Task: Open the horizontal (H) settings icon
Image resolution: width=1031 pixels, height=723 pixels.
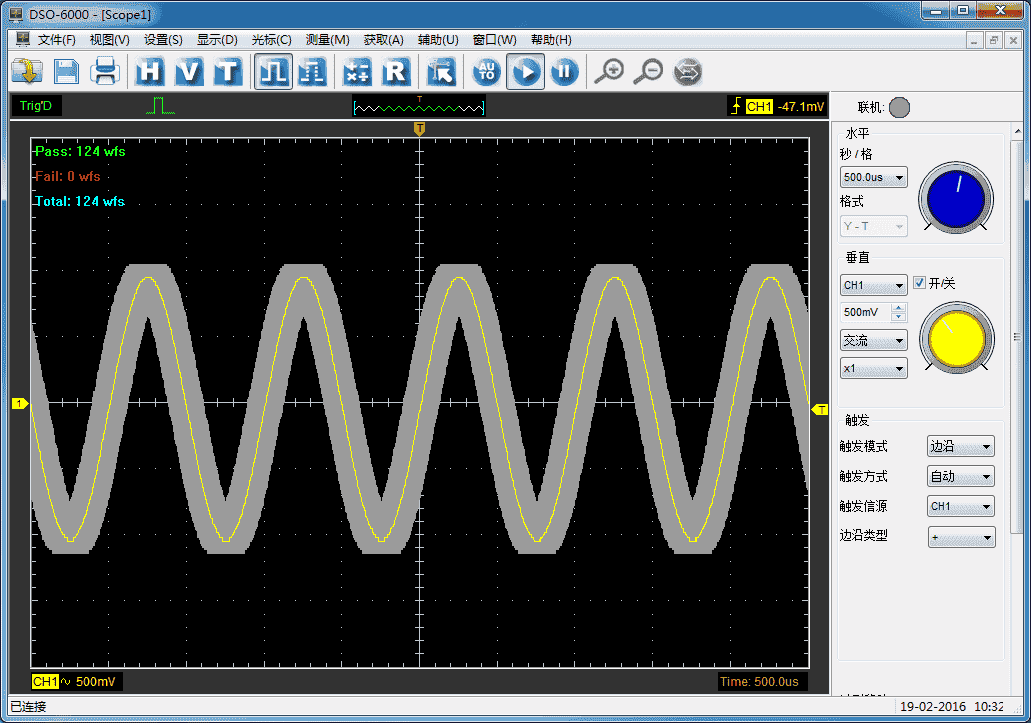Action: pos(150,71)
